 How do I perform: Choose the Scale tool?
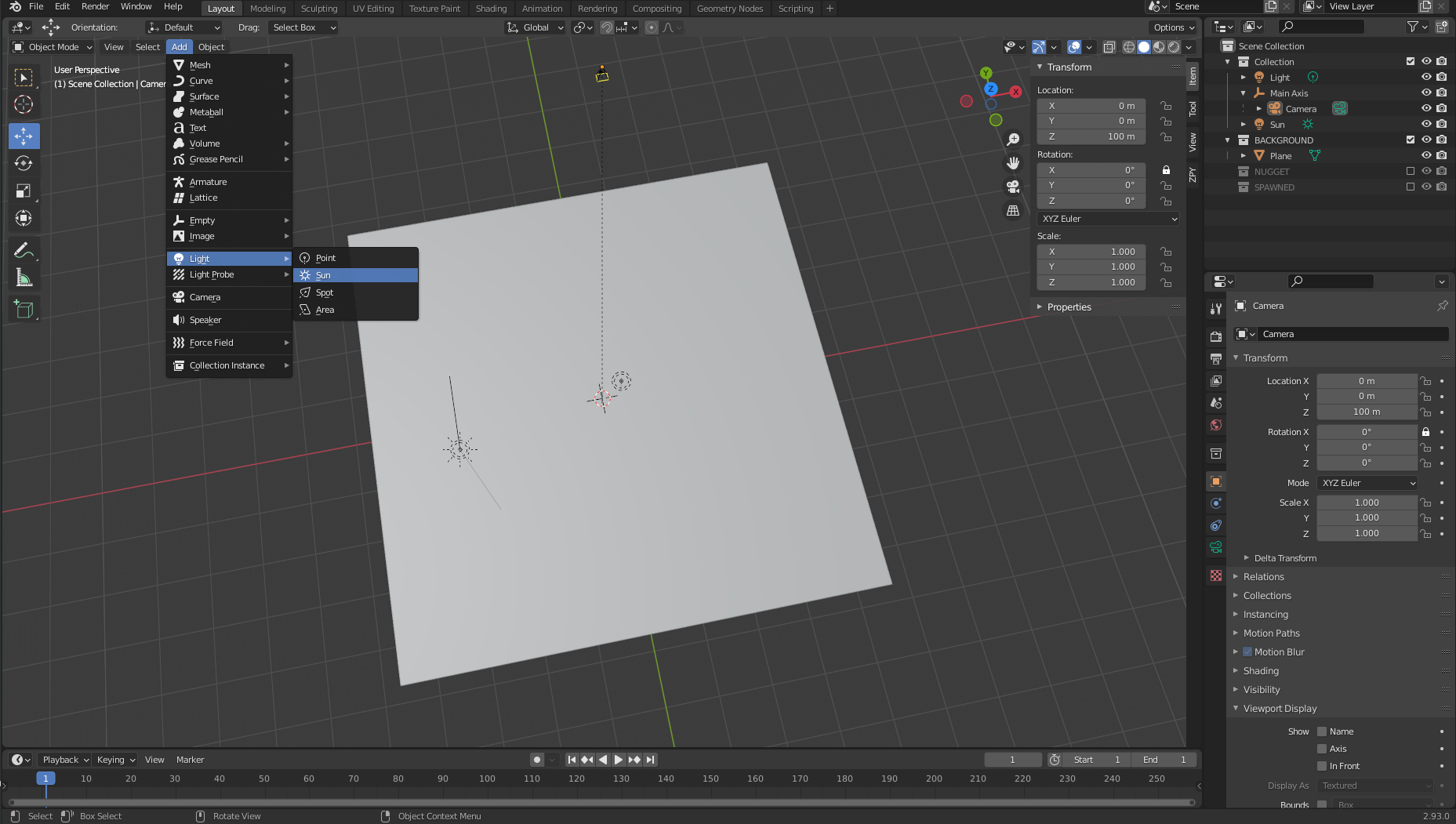point(24,191)
